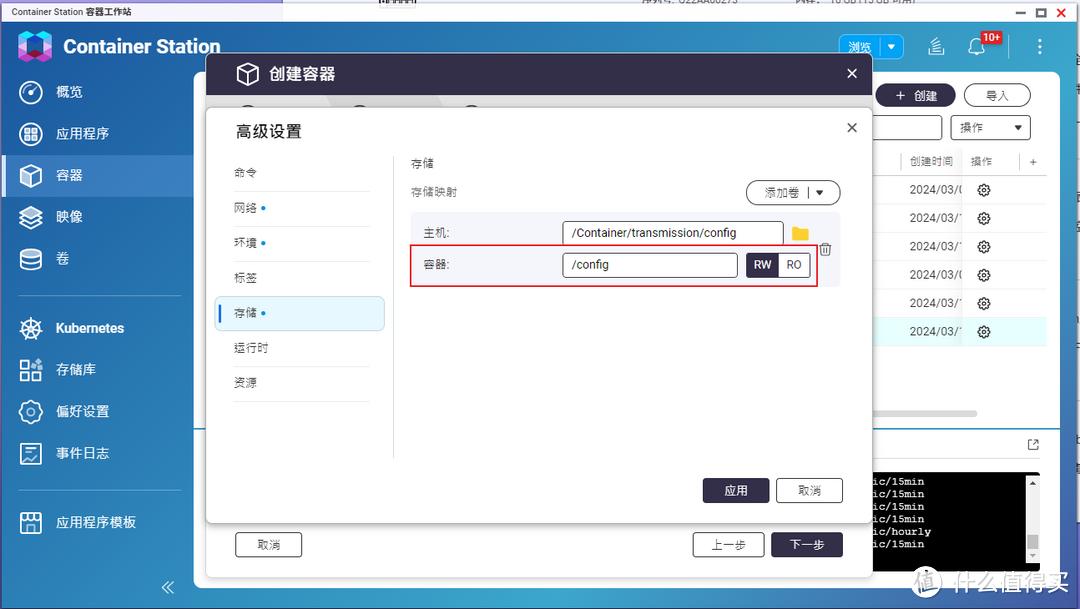Switch to the 命令 command settings tab
1080x609 pixels.
tap(302, 173)
